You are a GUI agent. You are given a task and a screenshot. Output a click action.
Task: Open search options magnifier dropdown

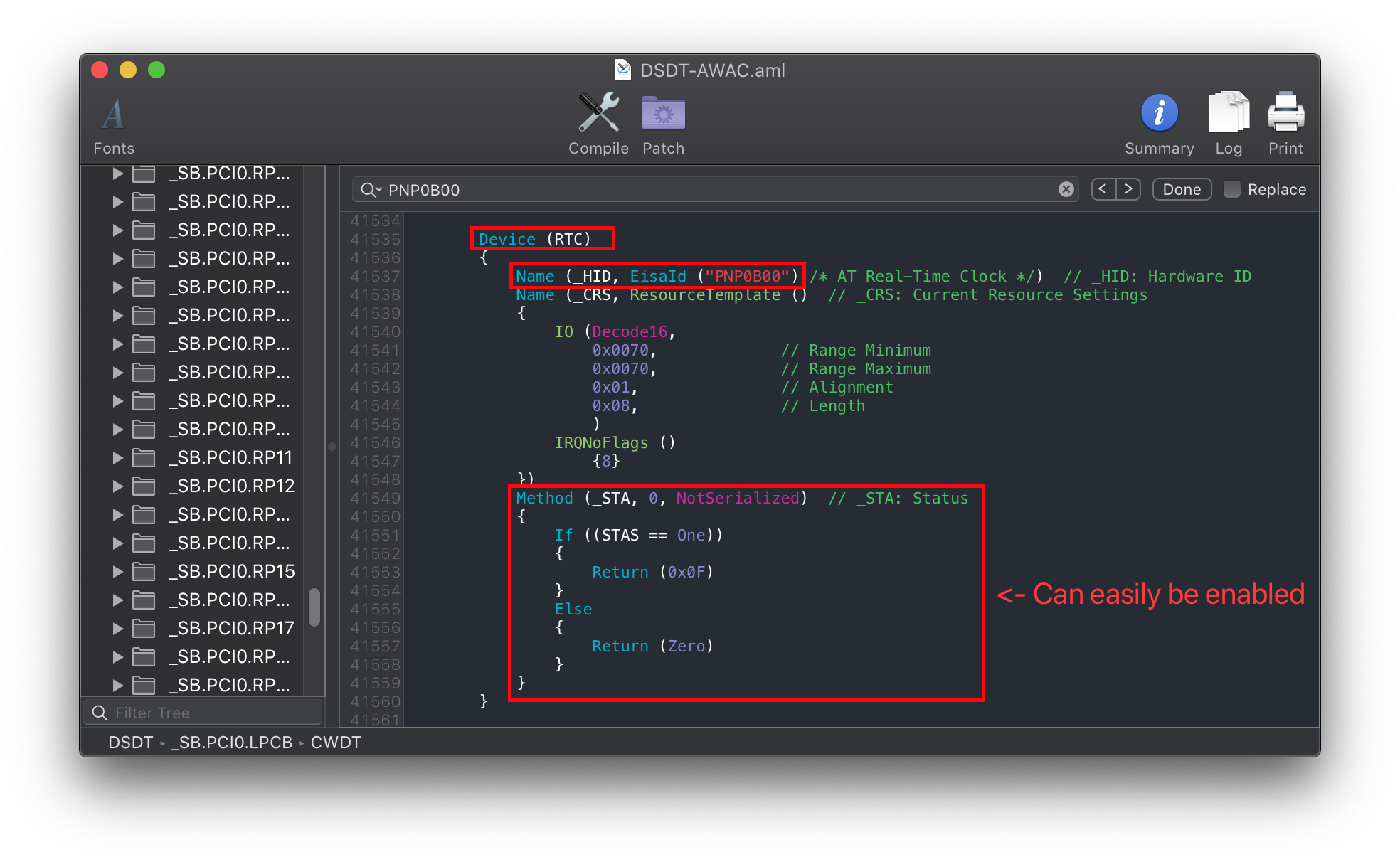[x=370, y=190]
